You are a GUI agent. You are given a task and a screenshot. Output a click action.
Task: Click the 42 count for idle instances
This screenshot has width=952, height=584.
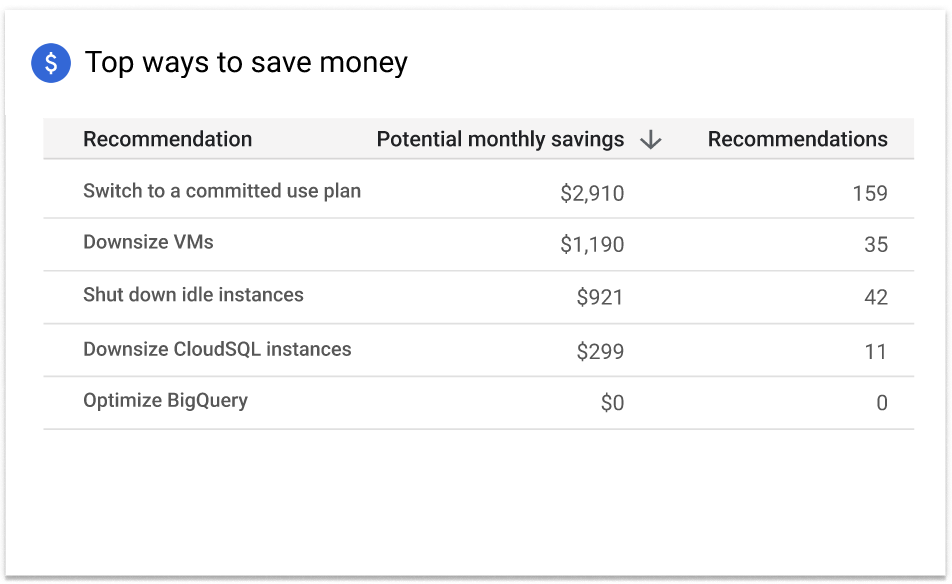[x=876, y=296]
